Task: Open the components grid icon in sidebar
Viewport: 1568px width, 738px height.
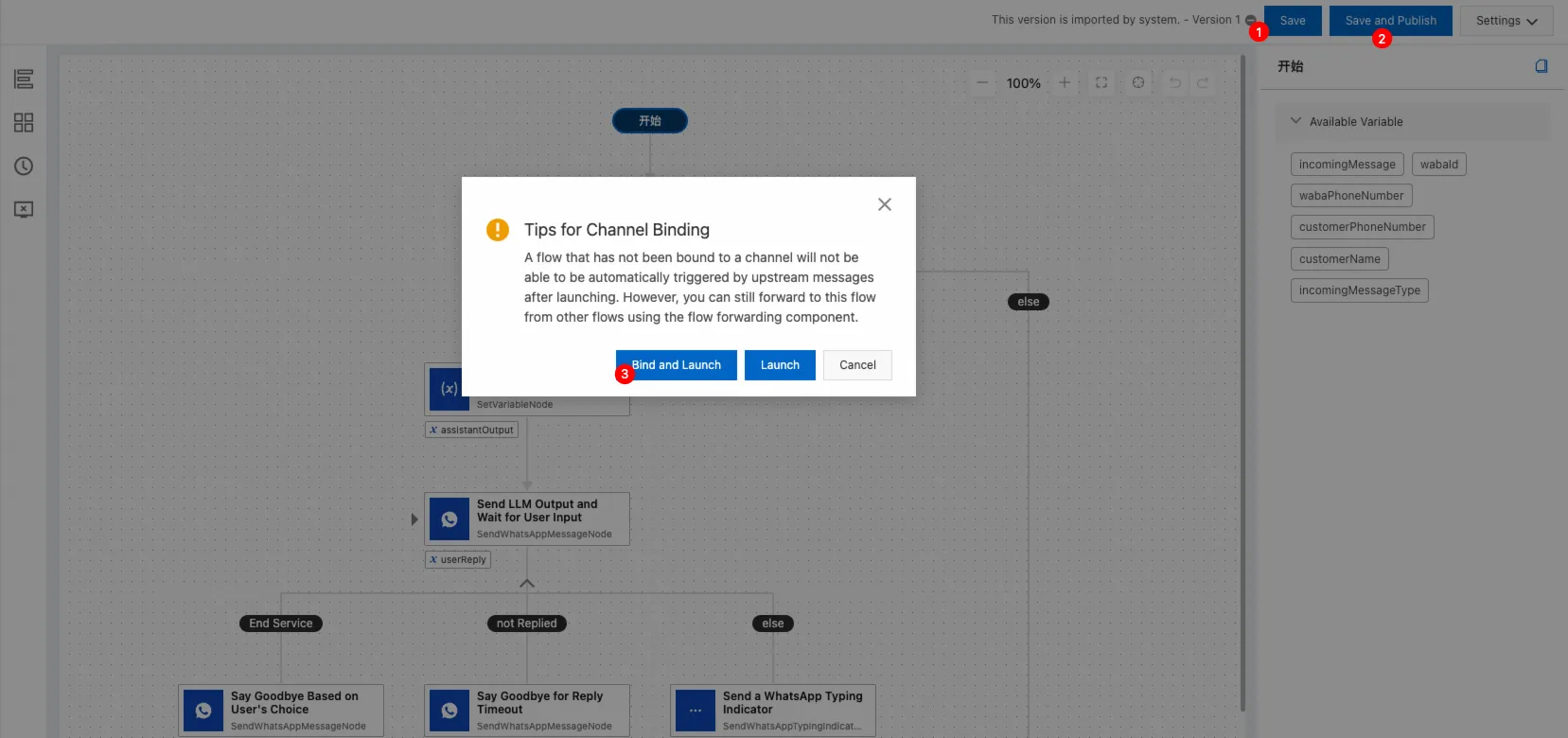Action: click(24, 123)
